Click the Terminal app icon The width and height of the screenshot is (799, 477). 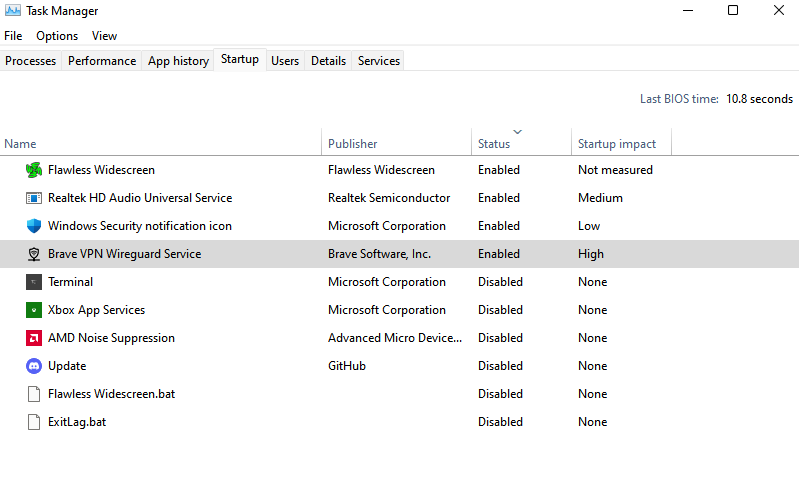pos(34,282)
